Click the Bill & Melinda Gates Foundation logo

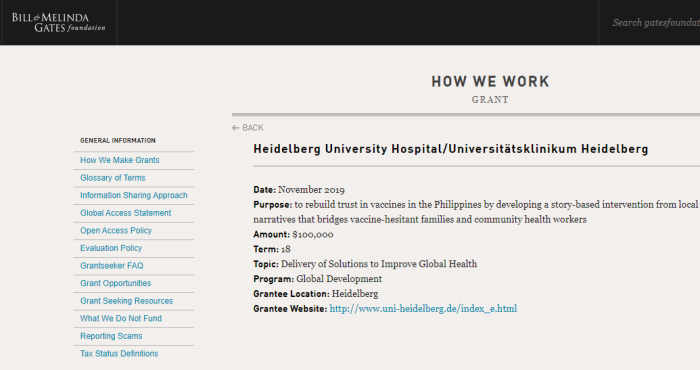point(58,22)
